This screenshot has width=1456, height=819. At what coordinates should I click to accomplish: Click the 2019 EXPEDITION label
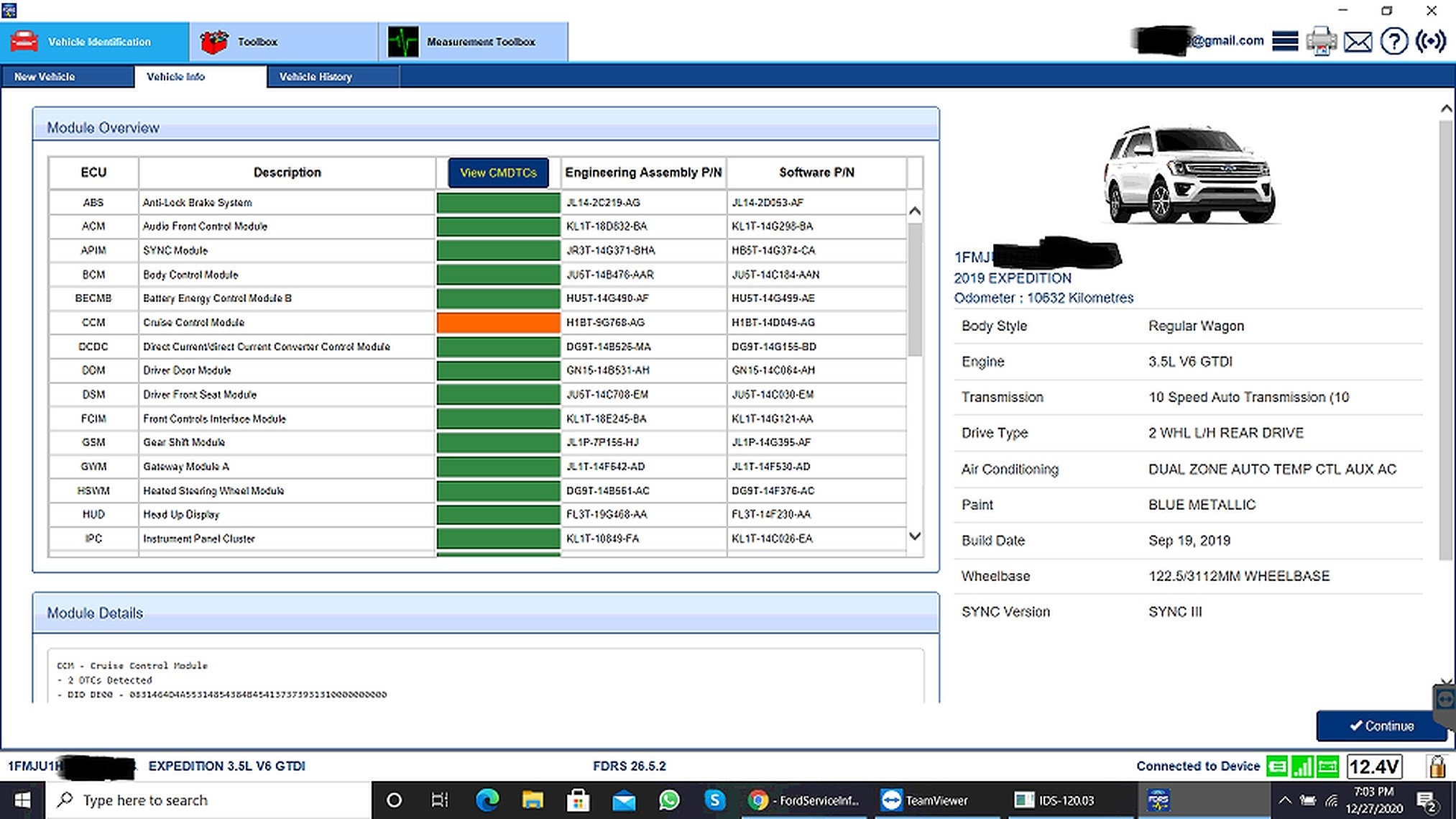tap(1013, 278)
